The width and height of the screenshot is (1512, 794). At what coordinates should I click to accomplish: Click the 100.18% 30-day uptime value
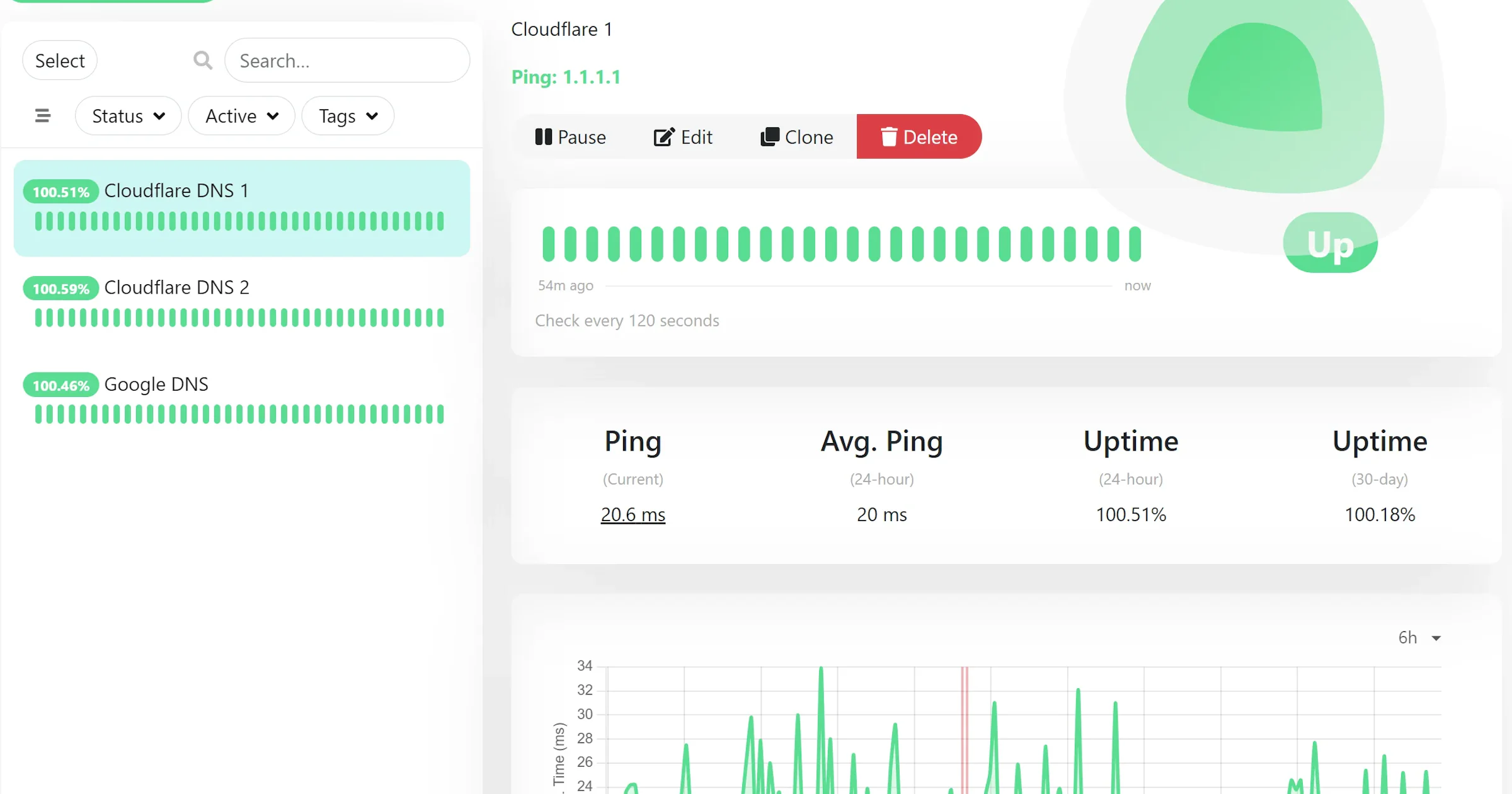point(1380,515)
